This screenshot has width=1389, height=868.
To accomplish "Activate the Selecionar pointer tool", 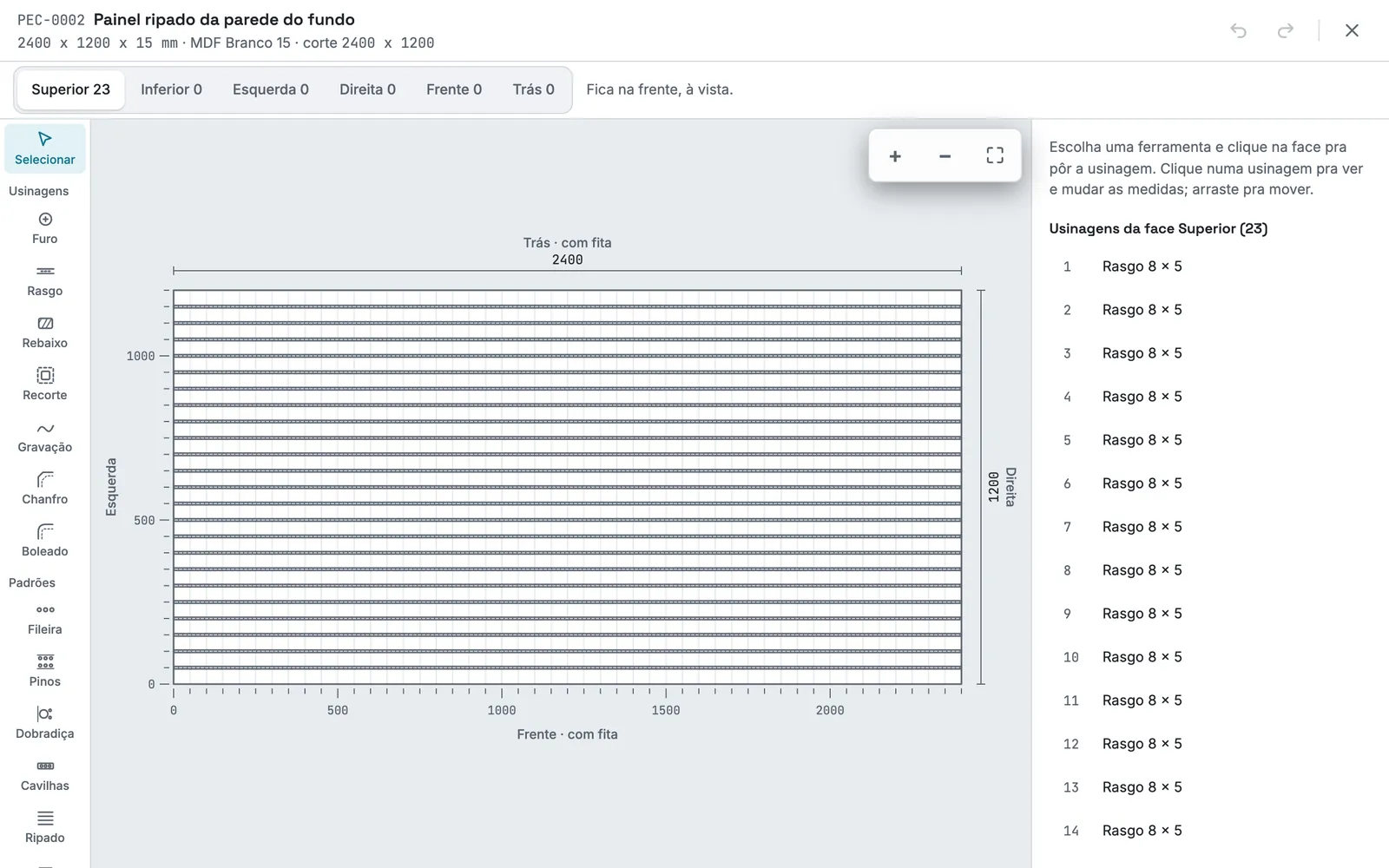I will point(45,148).
